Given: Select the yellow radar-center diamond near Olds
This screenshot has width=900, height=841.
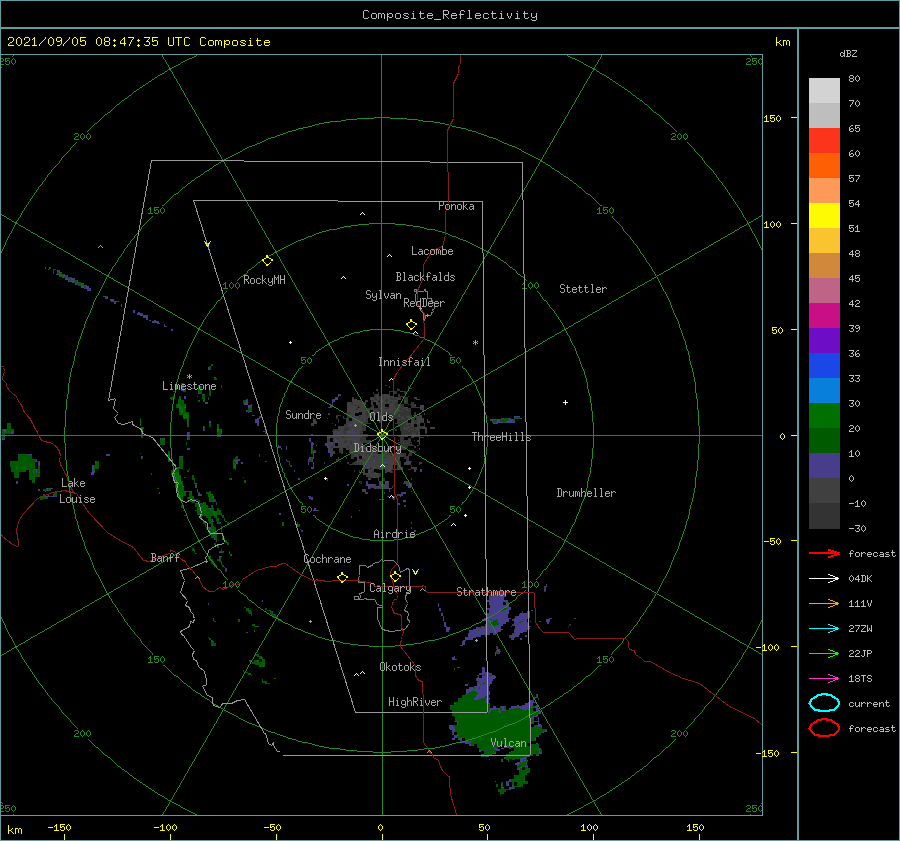Looking at the screenshot, I should point(382,435).
